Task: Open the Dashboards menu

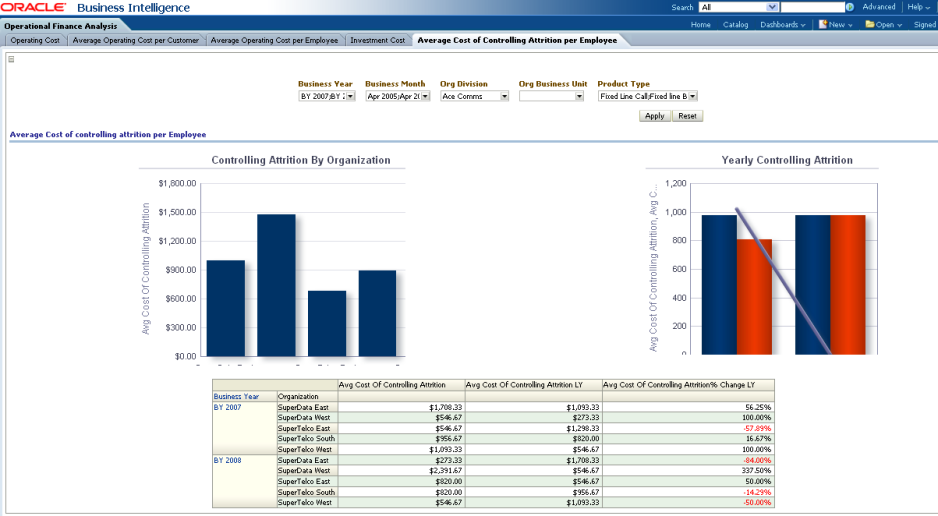Action: pos(782,25)
